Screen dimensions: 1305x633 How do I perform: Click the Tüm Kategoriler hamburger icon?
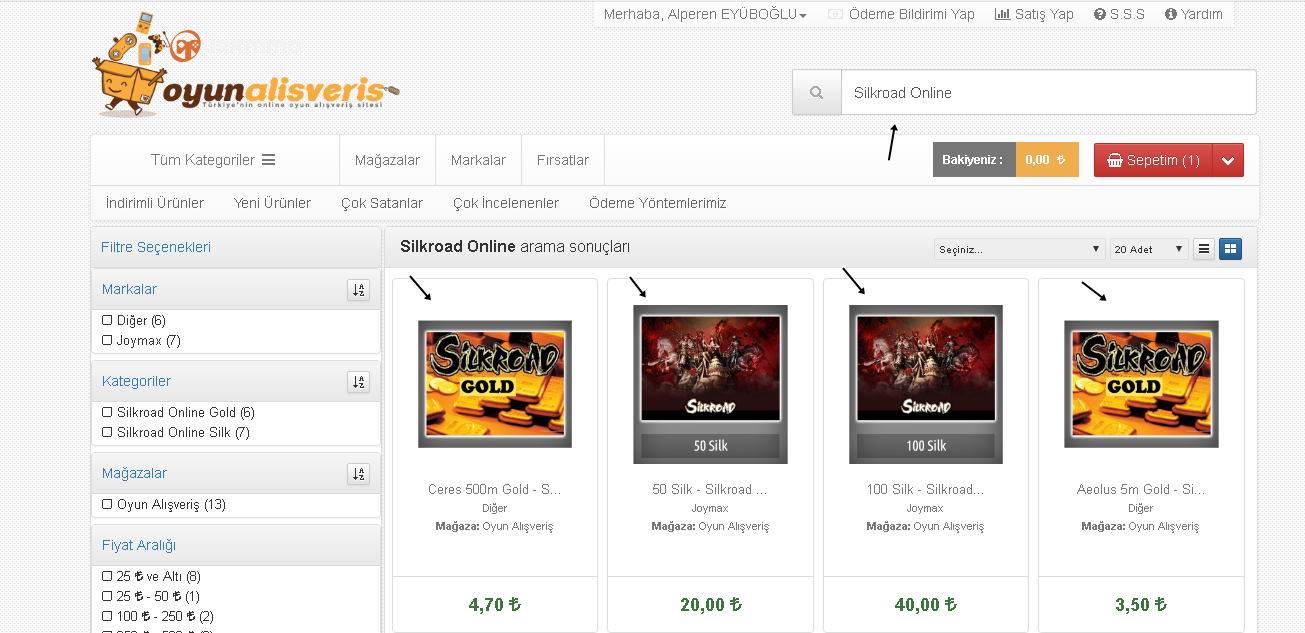(268, 160)
